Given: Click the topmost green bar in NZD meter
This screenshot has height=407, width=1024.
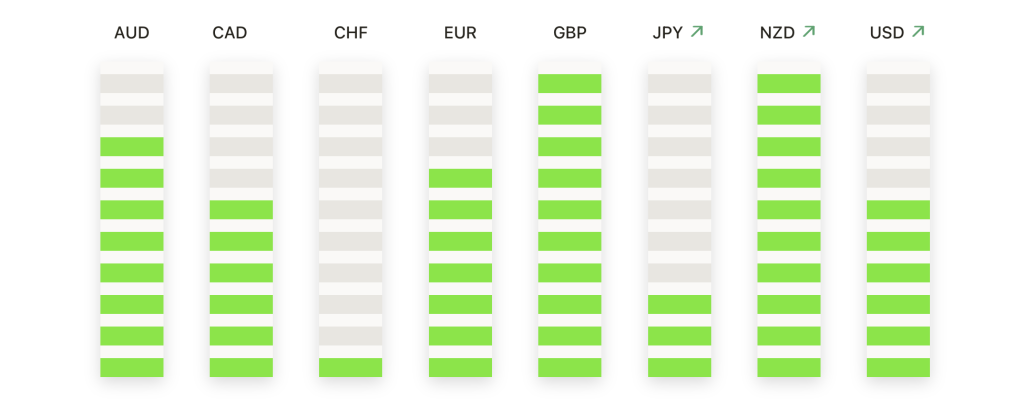Looking at the screenshot, I should (x=789, y=84).
